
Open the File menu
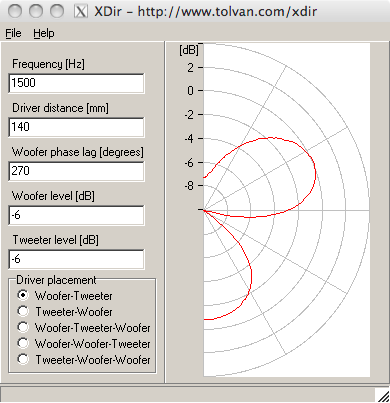point(13,33)
